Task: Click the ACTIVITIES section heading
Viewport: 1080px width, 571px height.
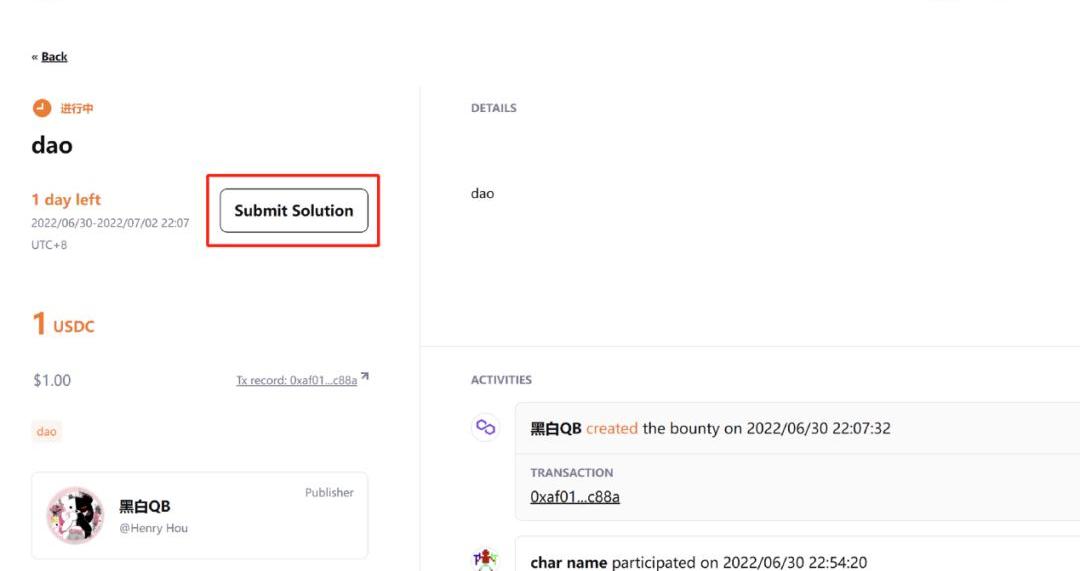Action: coord(501,380)
